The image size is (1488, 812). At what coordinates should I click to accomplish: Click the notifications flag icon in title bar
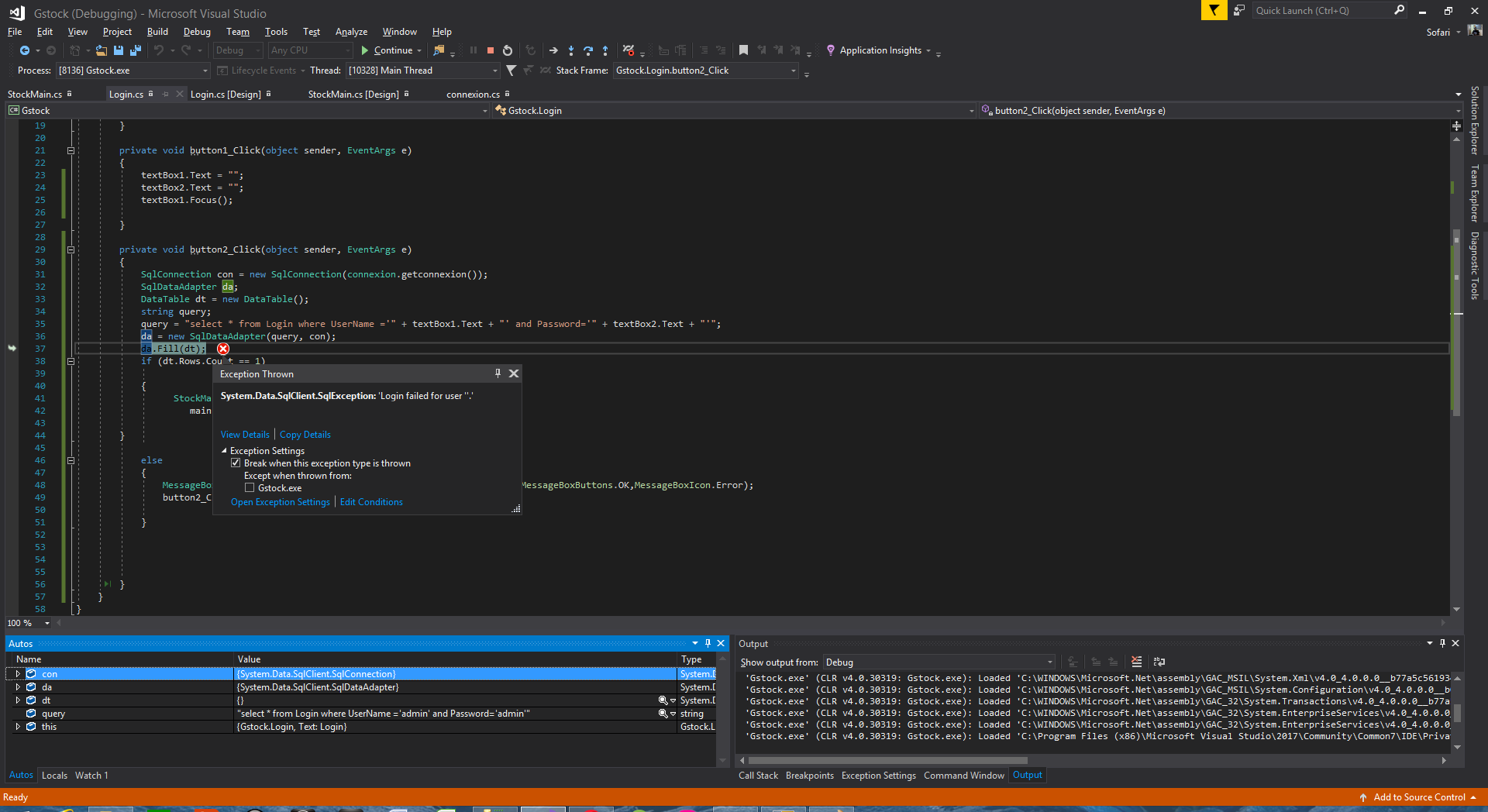[x=1214, y=10]
